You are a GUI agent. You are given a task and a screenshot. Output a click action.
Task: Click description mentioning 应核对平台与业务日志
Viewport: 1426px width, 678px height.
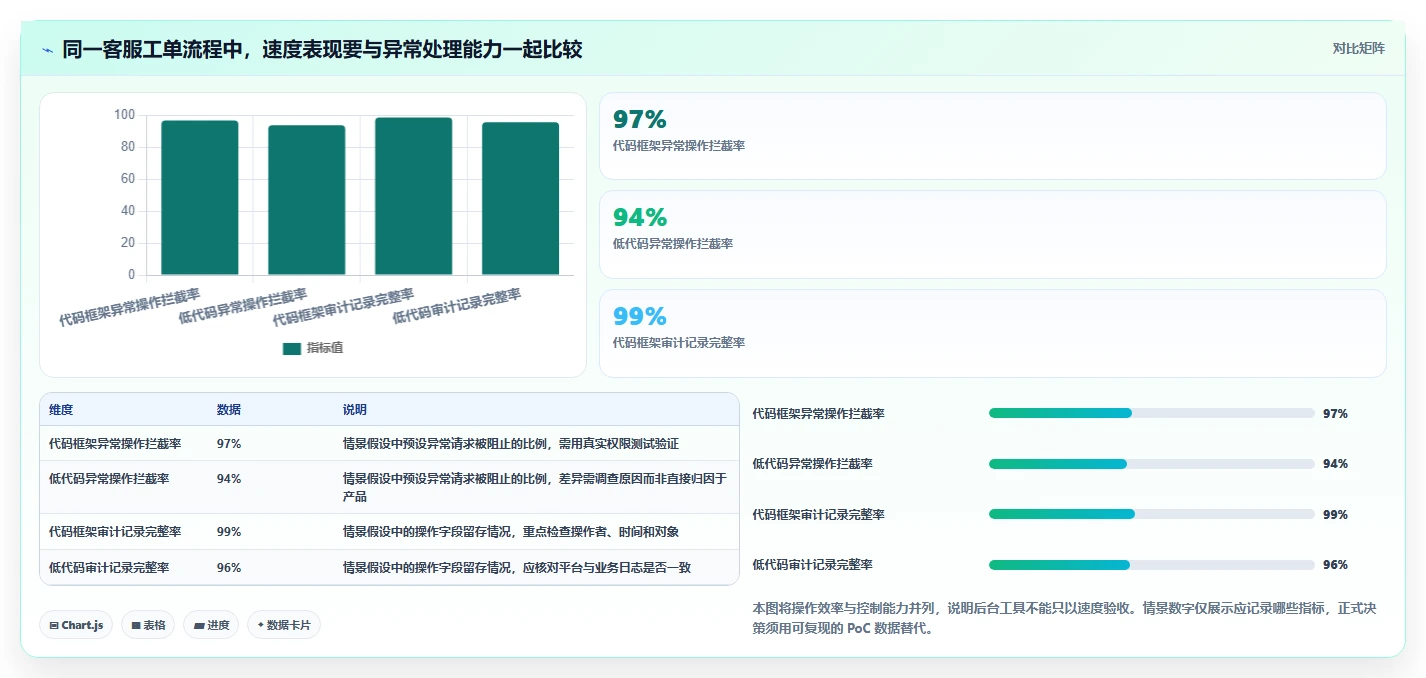click(x=517, y=568)
